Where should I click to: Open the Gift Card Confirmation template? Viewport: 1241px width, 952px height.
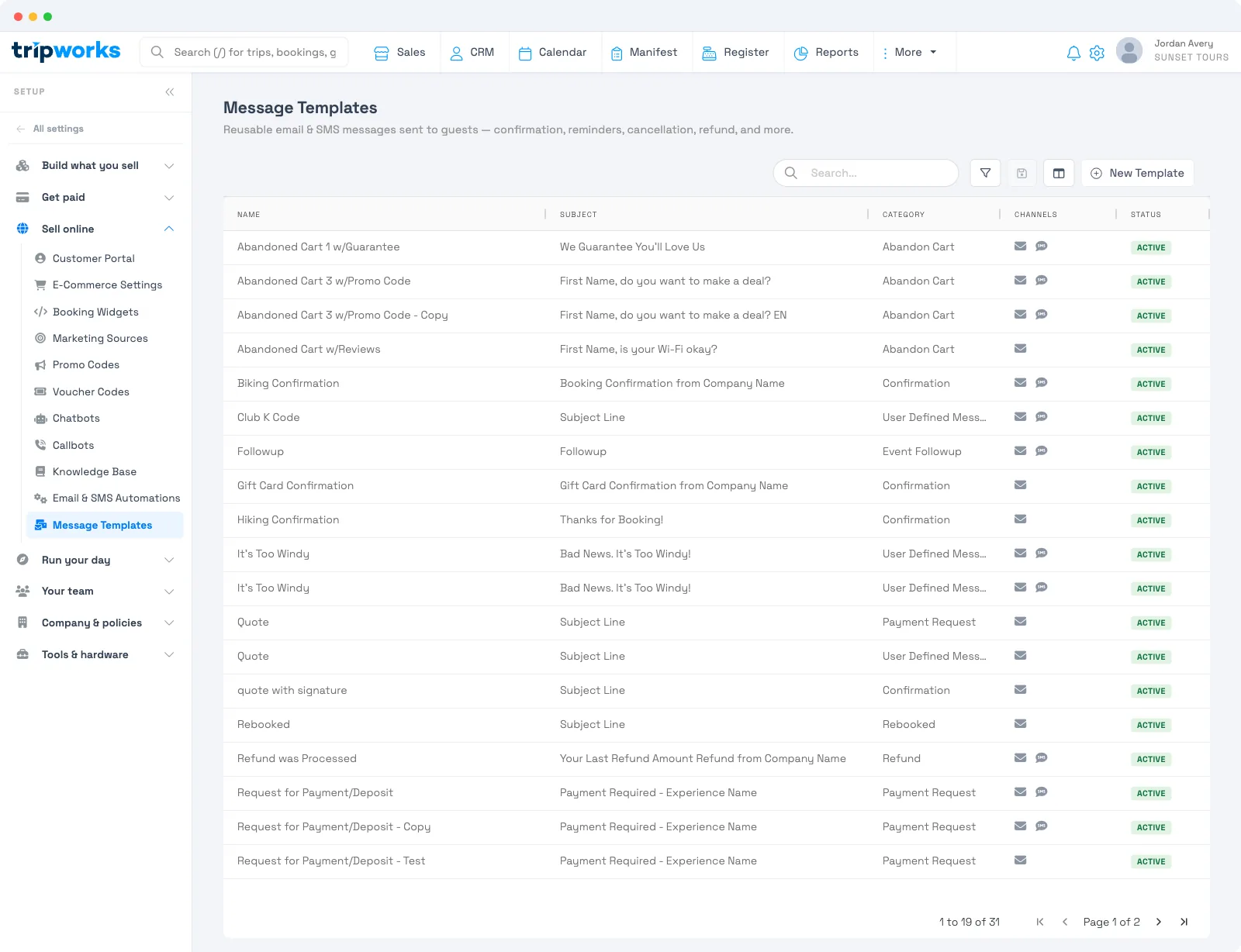(296, 485)
